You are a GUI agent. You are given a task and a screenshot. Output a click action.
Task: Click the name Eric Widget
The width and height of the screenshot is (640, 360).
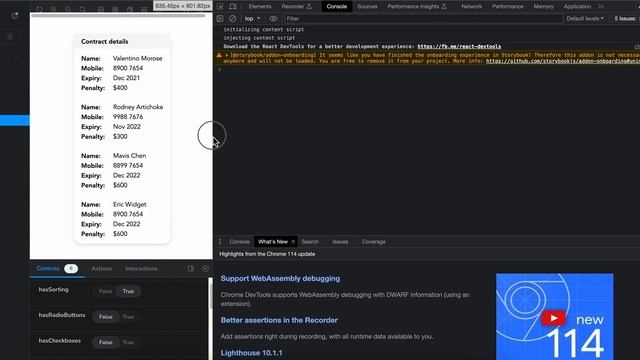click(x=129, y=204)
